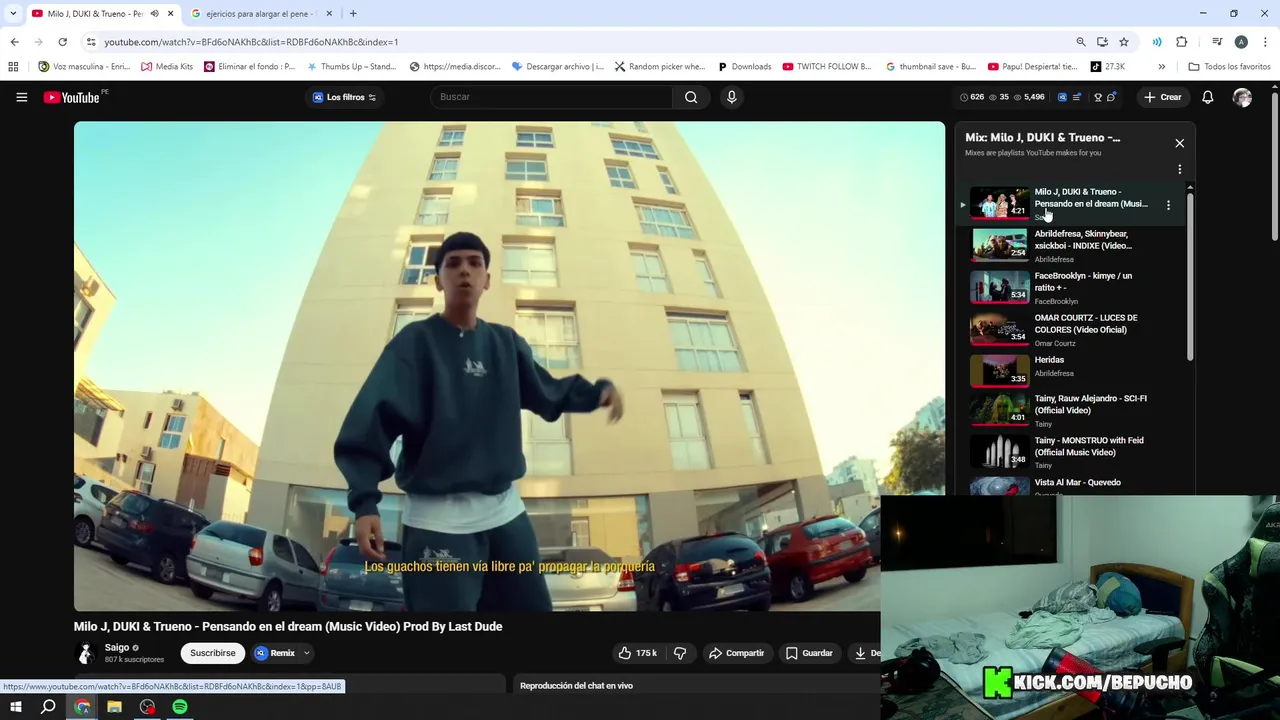Open Todos los favoritos folder
1280x720 pixels.
pos(1229,67)
